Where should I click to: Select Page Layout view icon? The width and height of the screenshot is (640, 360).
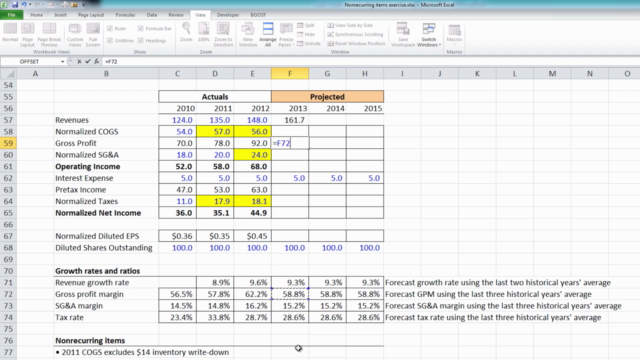pyautogui.click(x=28, y=34)
